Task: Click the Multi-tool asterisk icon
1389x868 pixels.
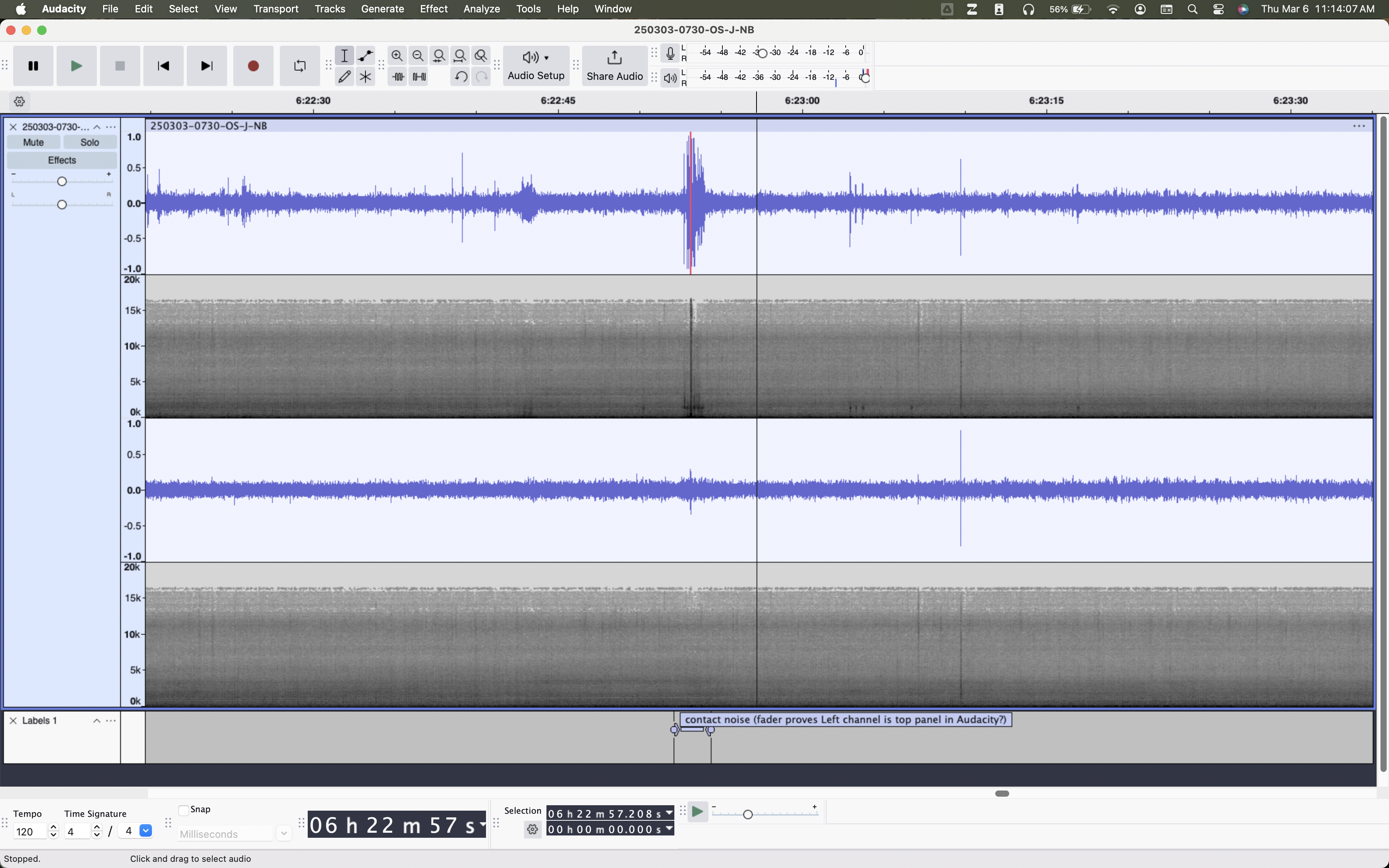Action: pyautogui.click(x=365, y=76)
